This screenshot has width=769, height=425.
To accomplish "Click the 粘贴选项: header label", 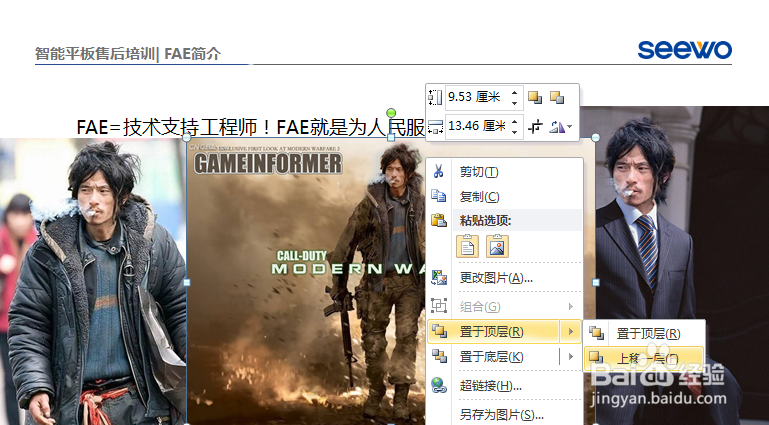I will 485,221.
